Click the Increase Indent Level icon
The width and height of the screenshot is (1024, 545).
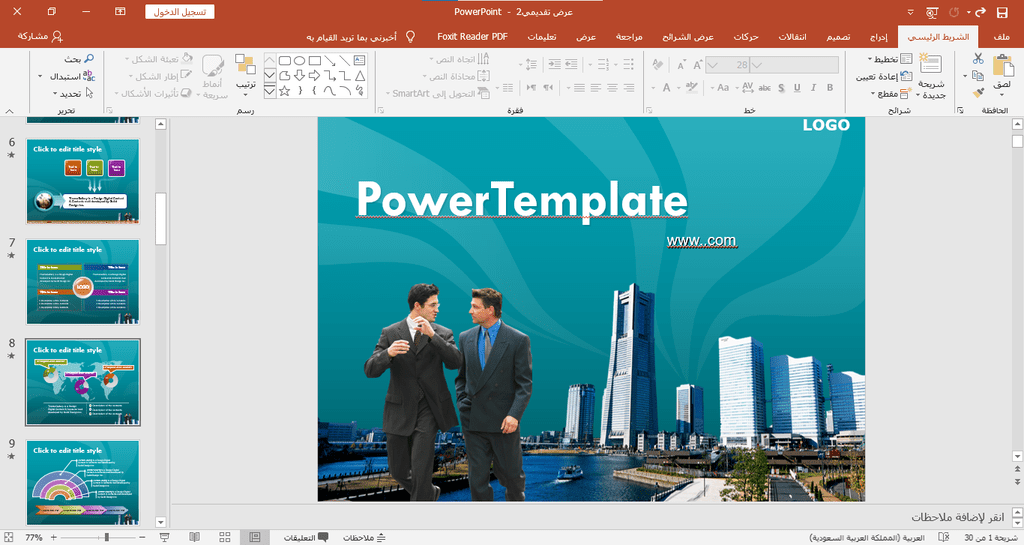(x=554, y=64)
